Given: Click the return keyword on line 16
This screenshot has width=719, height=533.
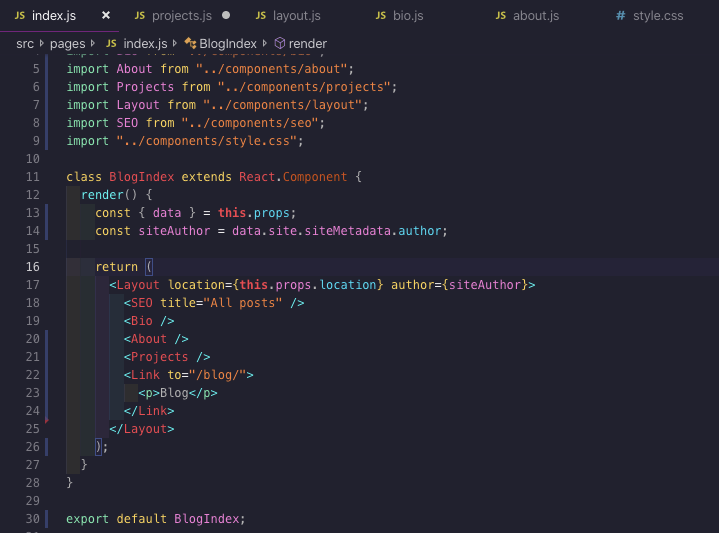Looking at the screenshot, I should (116, 266).
